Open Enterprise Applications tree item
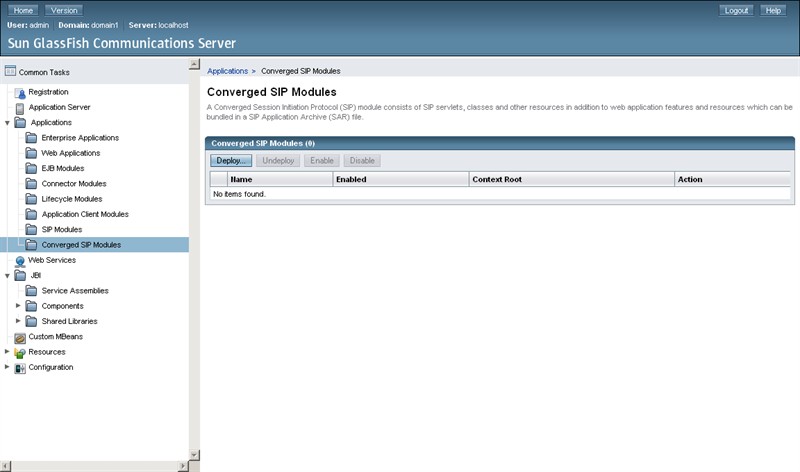Screen dimensions: 800x472 pyautogui.click(x=80, y=138)
